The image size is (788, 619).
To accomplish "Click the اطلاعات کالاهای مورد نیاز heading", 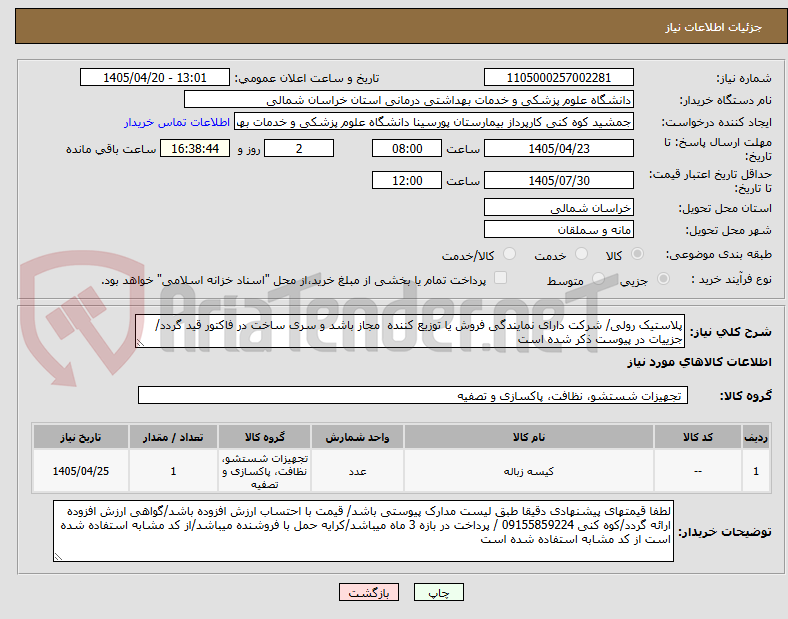I will click(699, 362).
